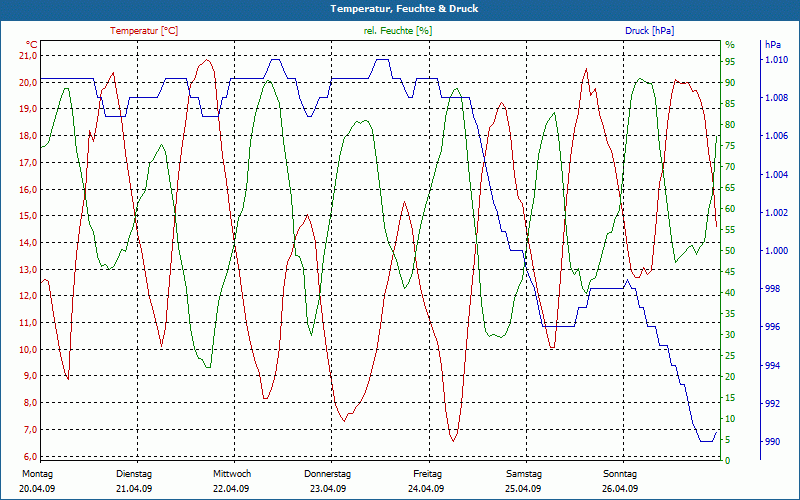Click the "75" humidity axis value

click(730, 146)
